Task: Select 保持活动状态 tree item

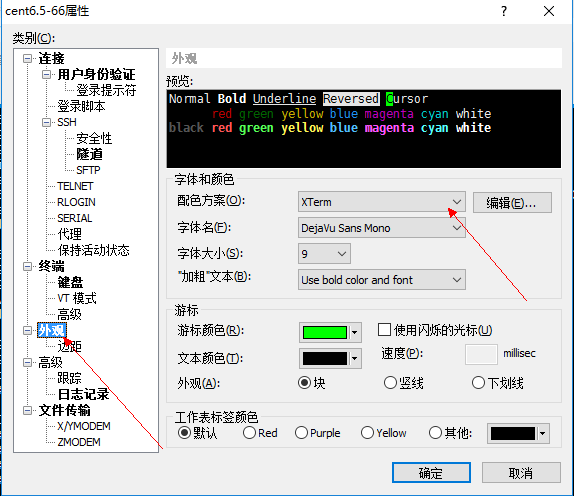Action: (93, 250)
